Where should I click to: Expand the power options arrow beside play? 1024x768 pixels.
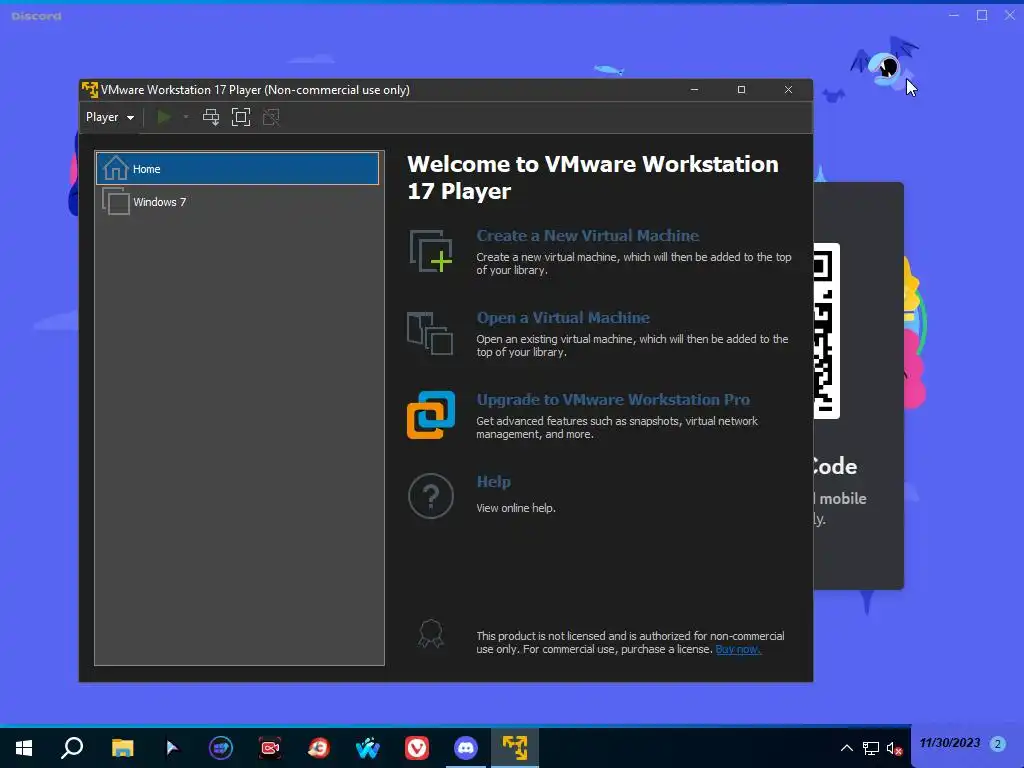(186, 117)
